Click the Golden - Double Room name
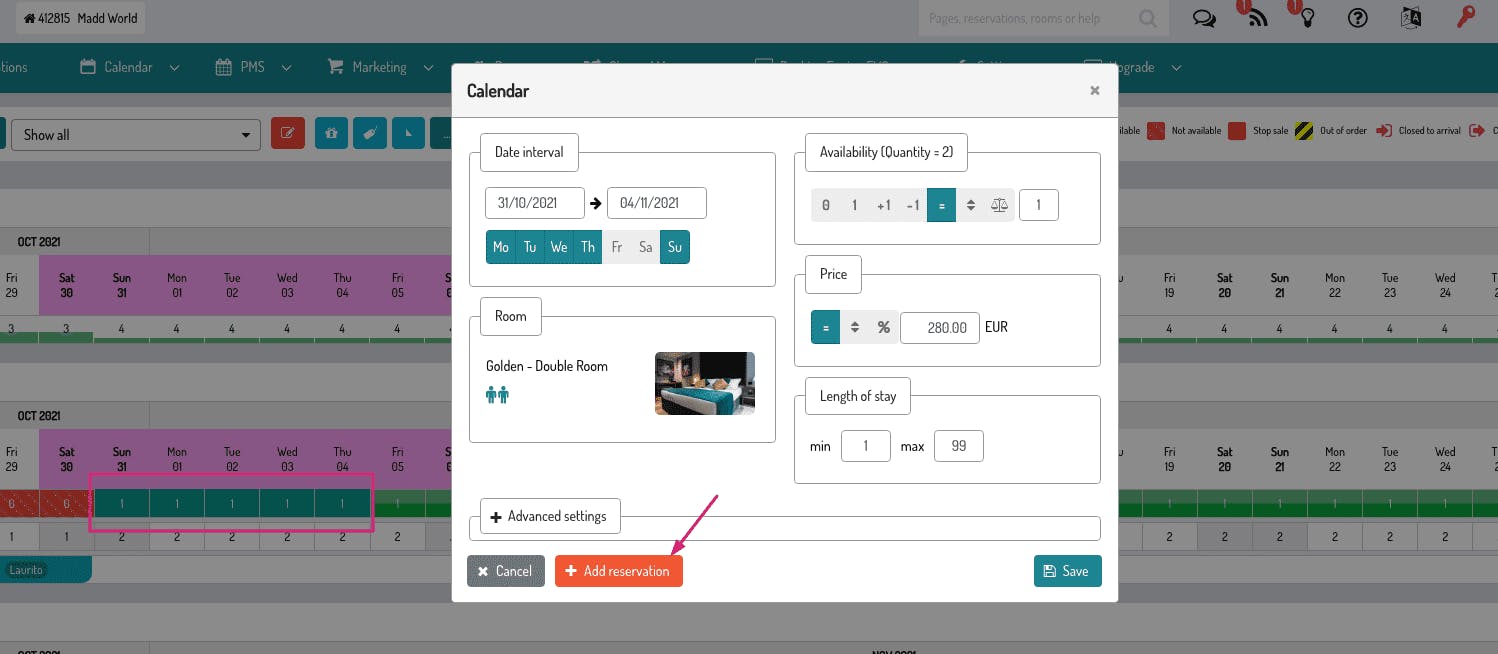Image resolution: width=1498 pixels, height=654 pixels. coord(547,366)
